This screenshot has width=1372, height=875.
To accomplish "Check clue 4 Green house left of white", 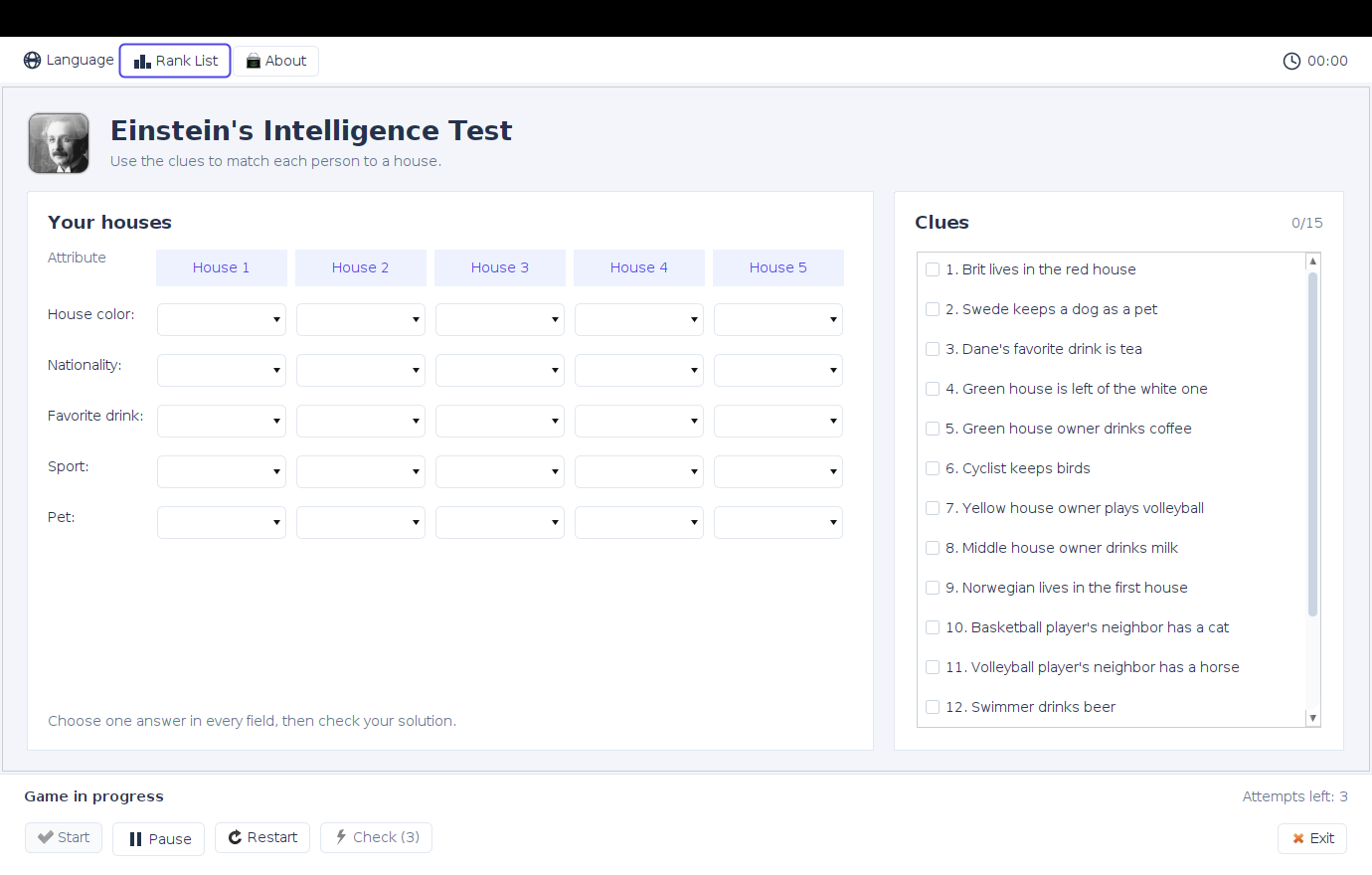I will pos(933,389).
